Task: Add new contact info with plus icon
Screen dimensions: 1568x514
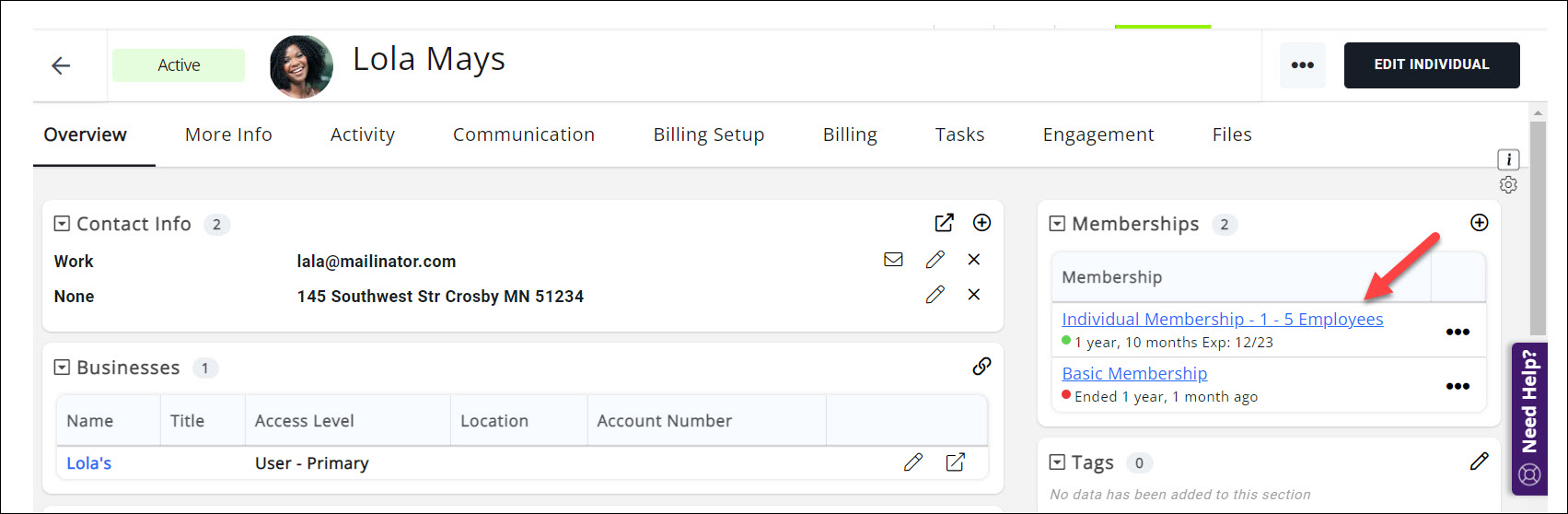Action: pyautogui.click(x=982, y=223)
